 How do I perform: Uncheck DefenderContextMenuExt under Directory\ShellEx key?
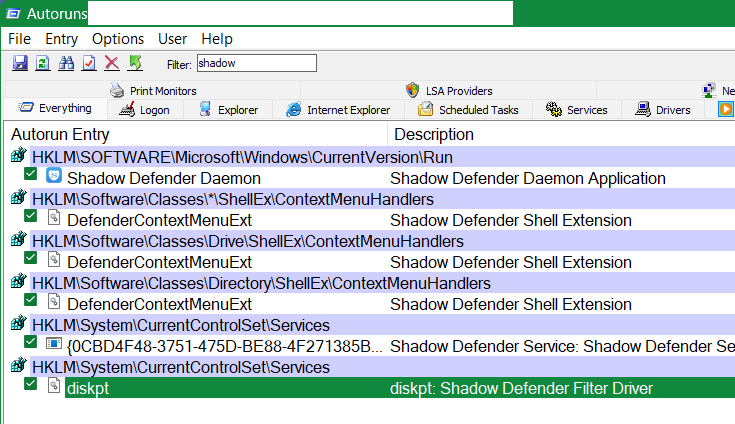click(30, 300)
